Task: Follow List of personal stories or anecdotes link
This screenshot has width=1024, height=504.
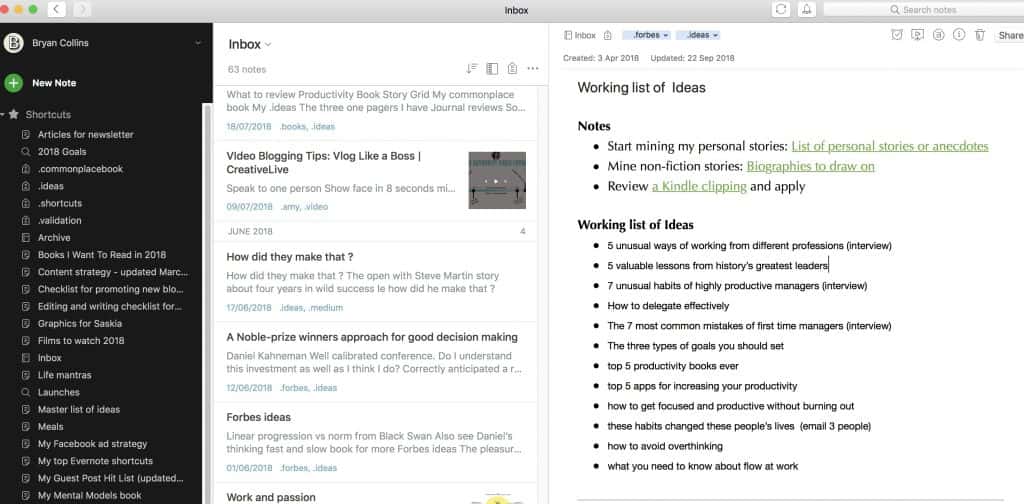Action: click(889, 146)
